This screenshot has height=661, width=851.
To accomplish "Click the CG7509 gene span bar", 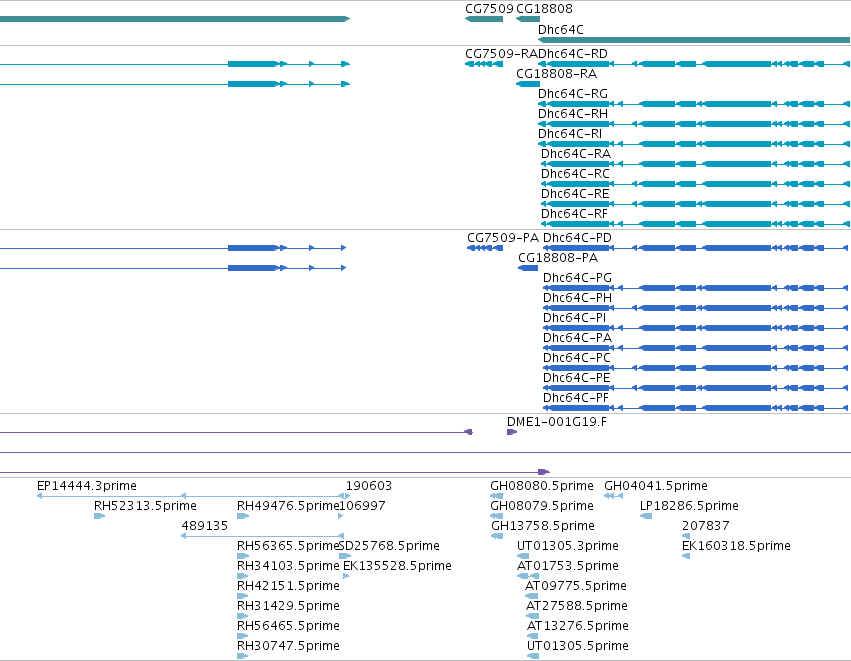I will pyautogui.click(x=484, y=19).
